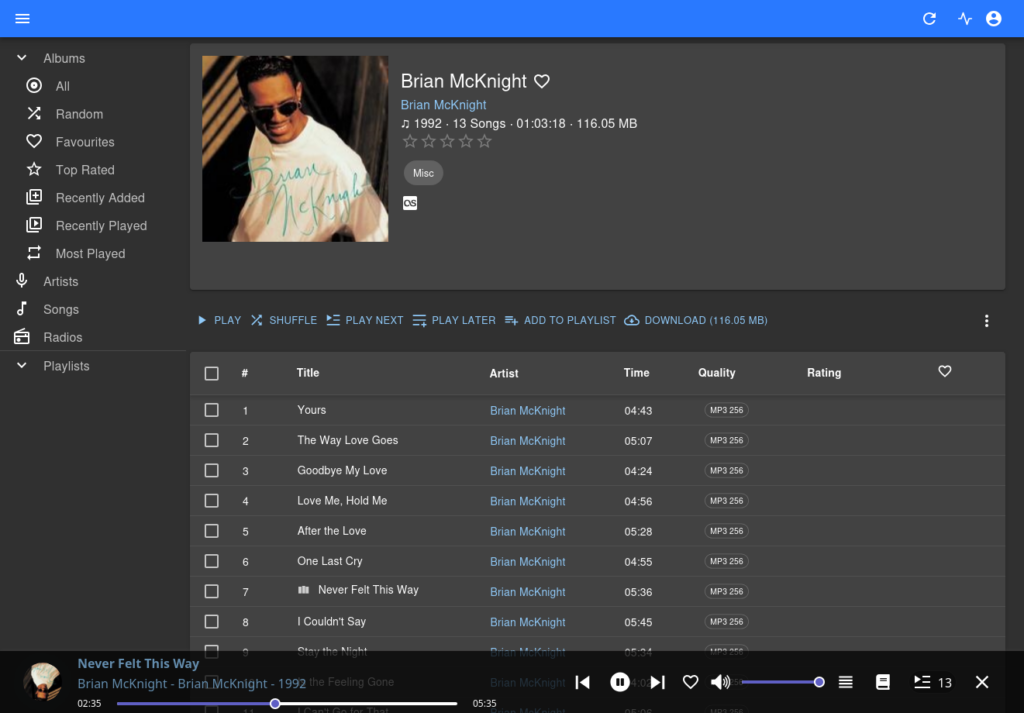The width and height of the screenshot is (1024, 713).
Task: Open Recently Added albums
Action: [100, 198]
